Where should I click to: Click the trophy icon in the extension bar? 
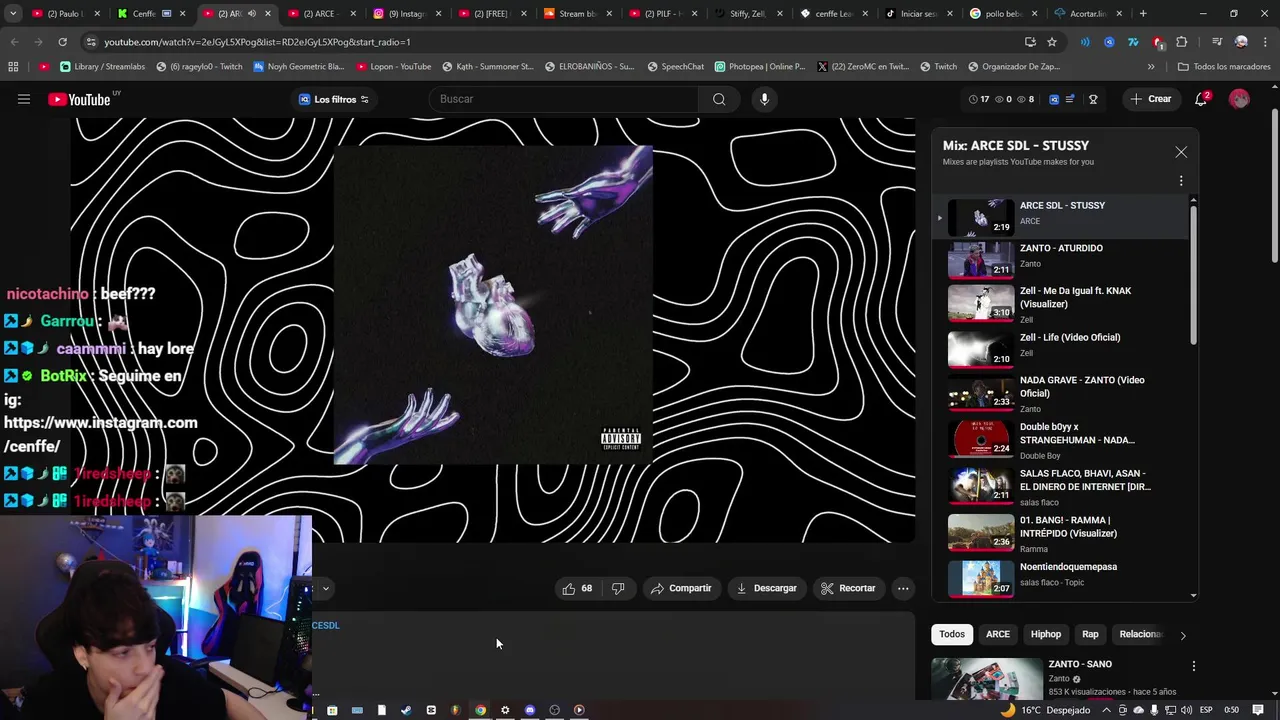coord(1093,99)
